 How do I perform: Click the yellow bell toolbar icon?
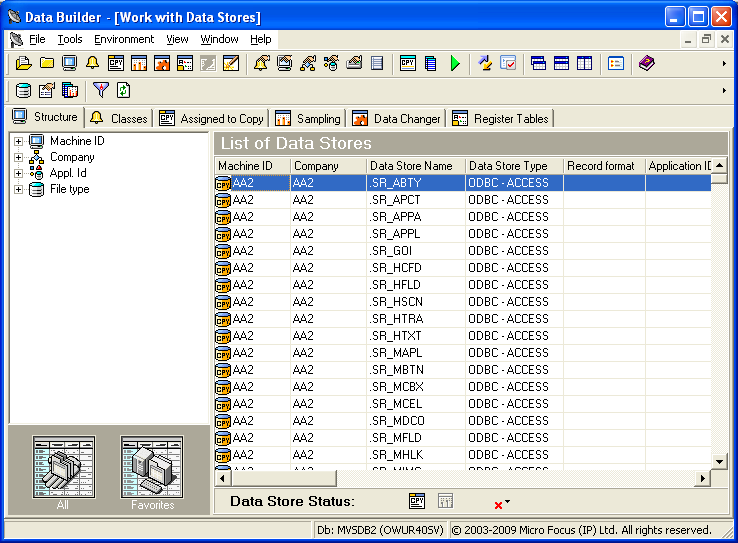click(x=92, y=63)
